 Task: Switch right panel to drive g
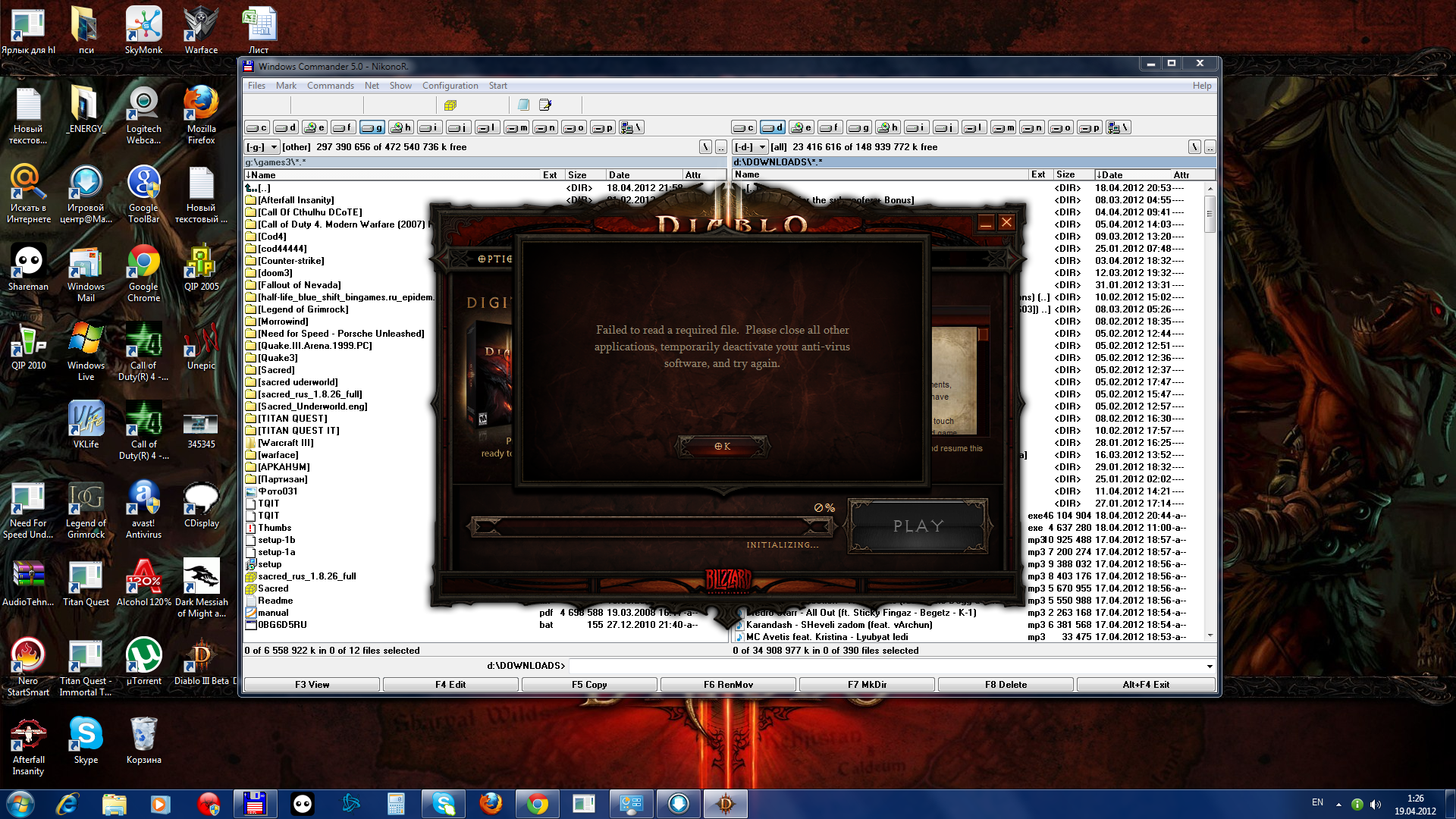(859, 127)
